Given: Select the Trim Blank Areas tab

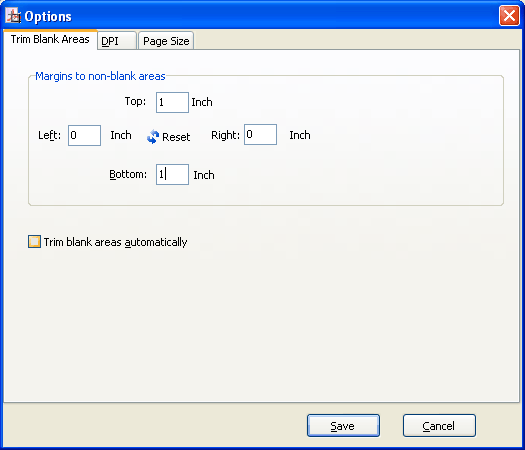Looking at the screenshot, I should point(50,40).
